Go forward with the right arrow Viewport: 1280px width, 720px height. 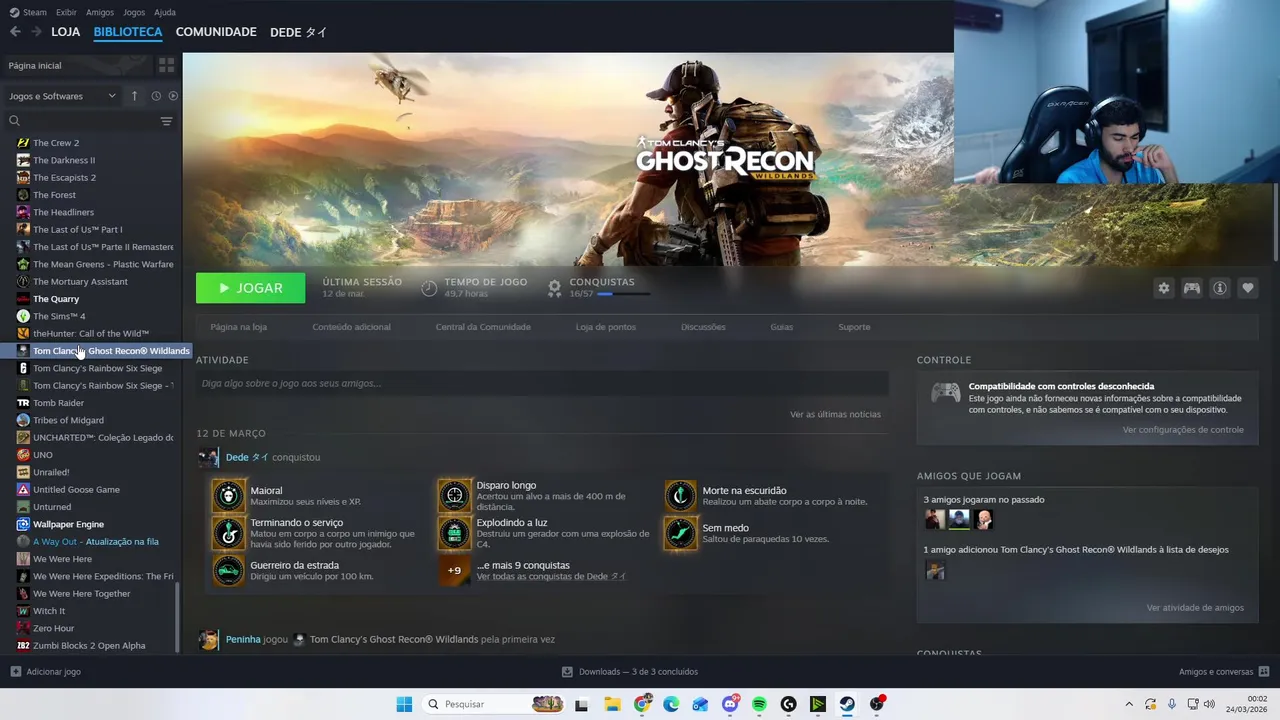36,32
